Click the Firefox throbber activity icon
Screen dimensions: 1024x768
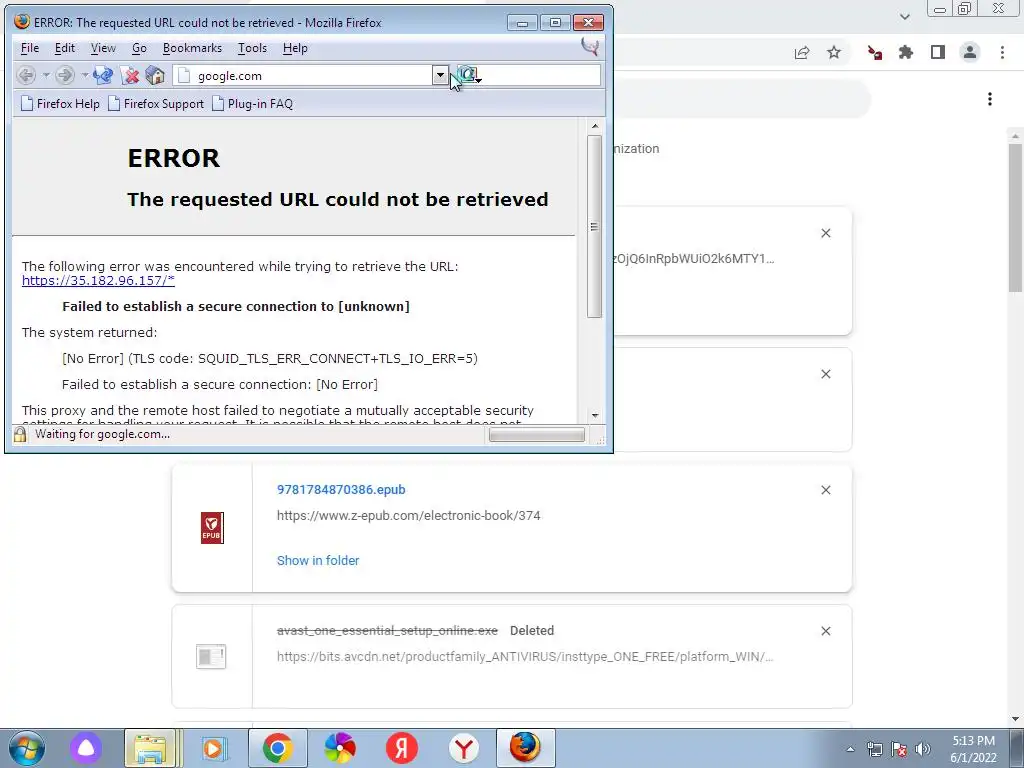[x=590, y=47]
